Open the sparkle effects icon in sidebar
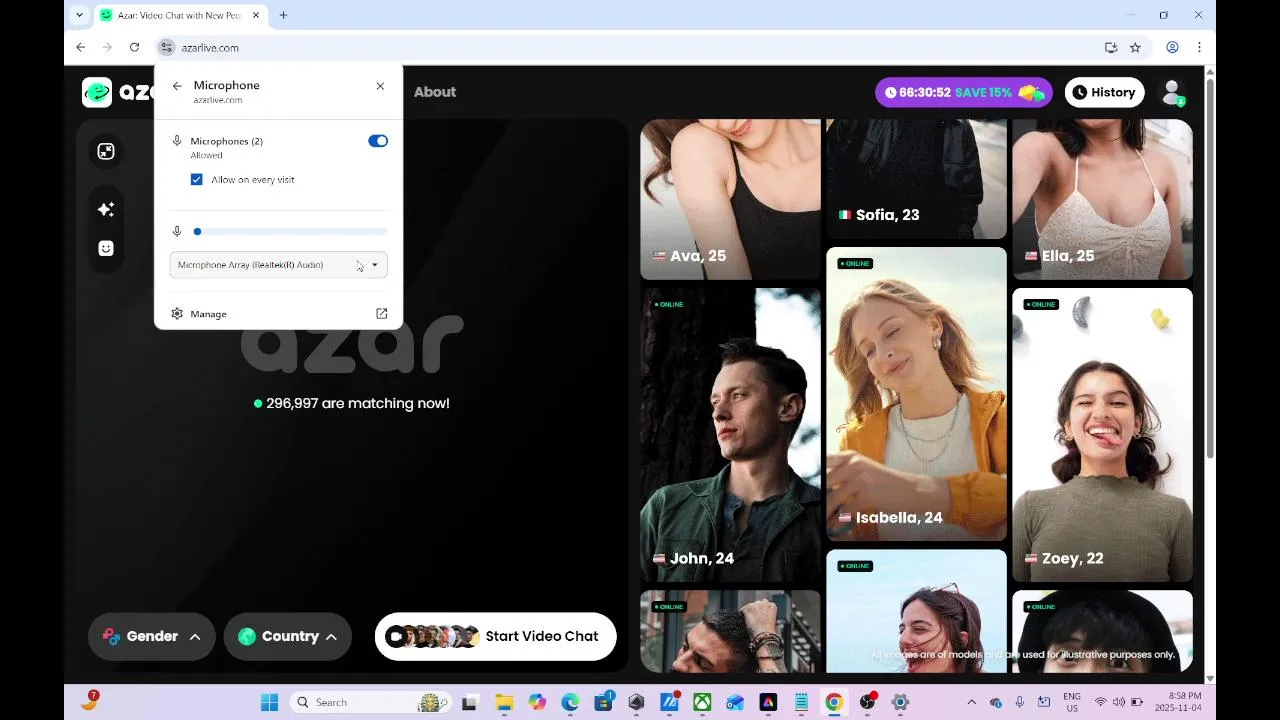This screenshot has width=1280, height=720. click(x=106, y=209)
